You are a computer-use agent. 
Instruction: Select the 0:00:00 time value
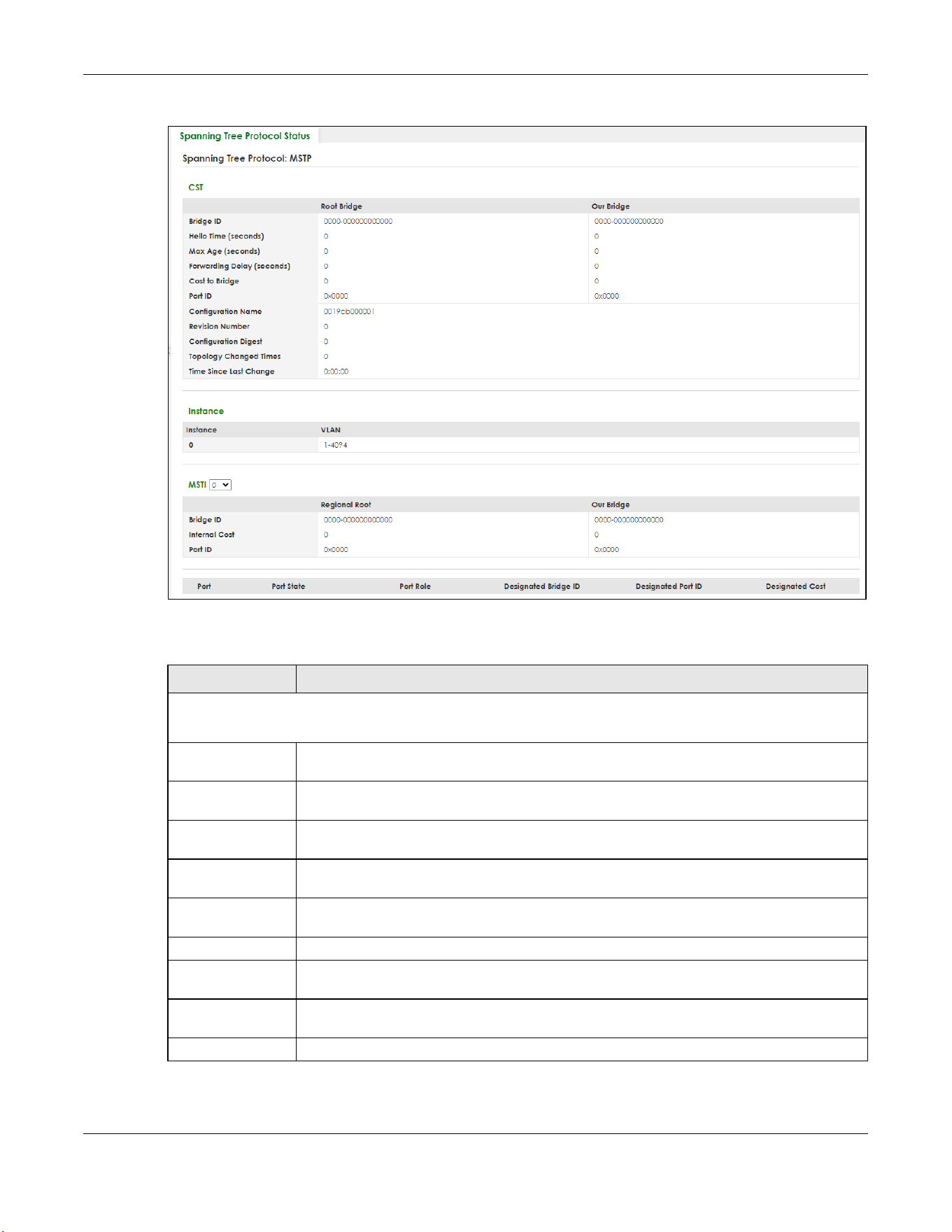(336, 372)
